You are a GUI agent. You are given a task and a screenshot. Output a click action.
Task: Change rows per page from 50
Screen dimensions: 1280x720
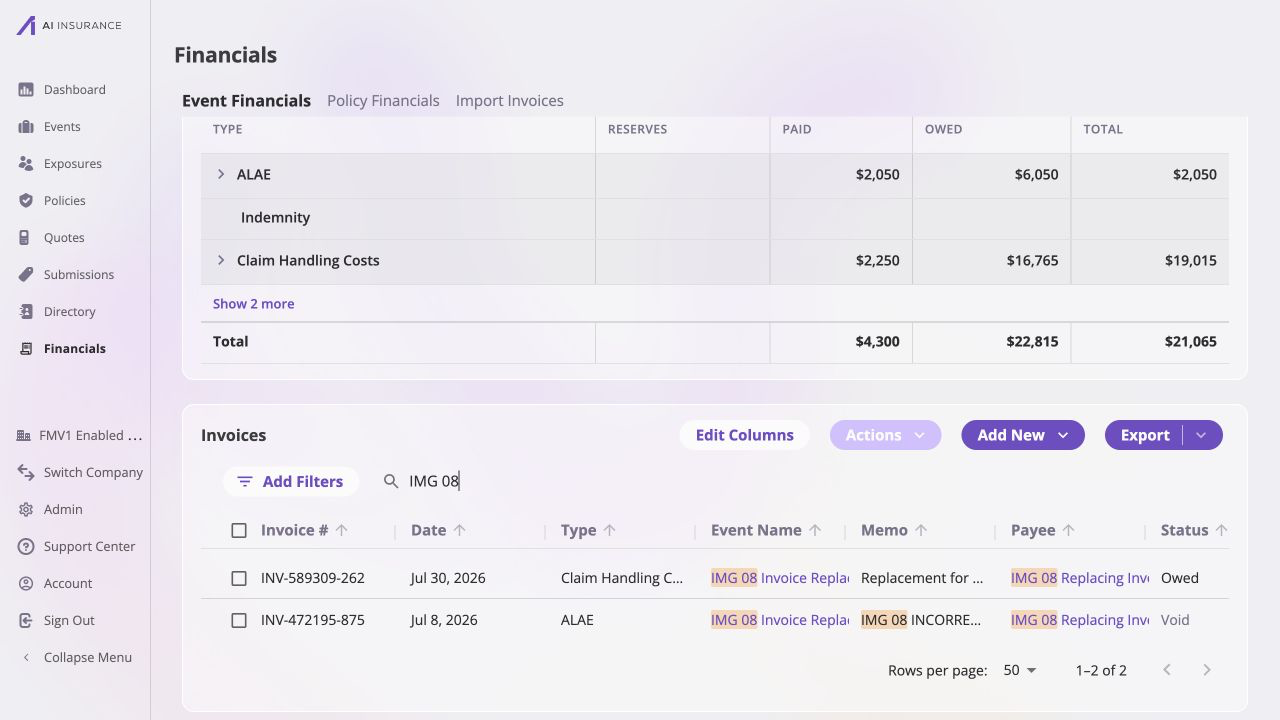pyautogui.click(x=1020, y=670)
